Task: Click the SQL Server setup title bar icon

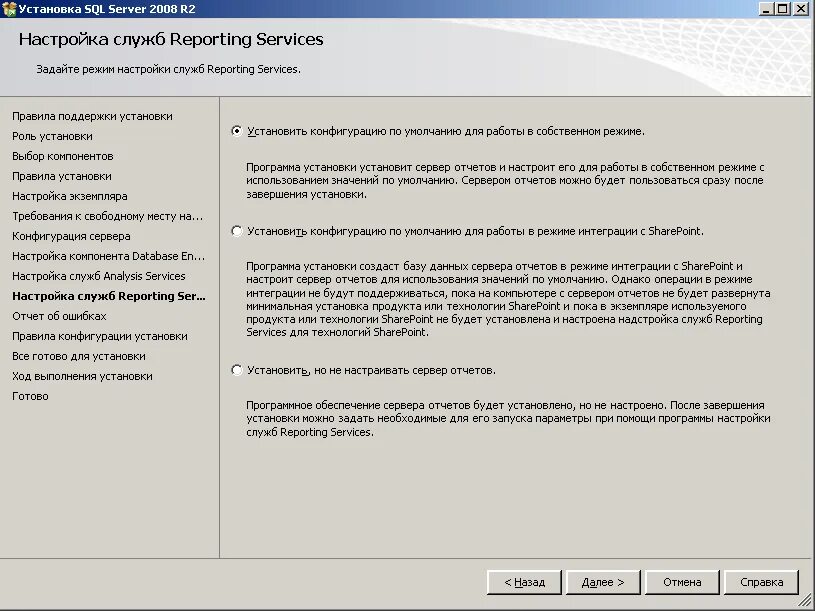Action: 9,9
